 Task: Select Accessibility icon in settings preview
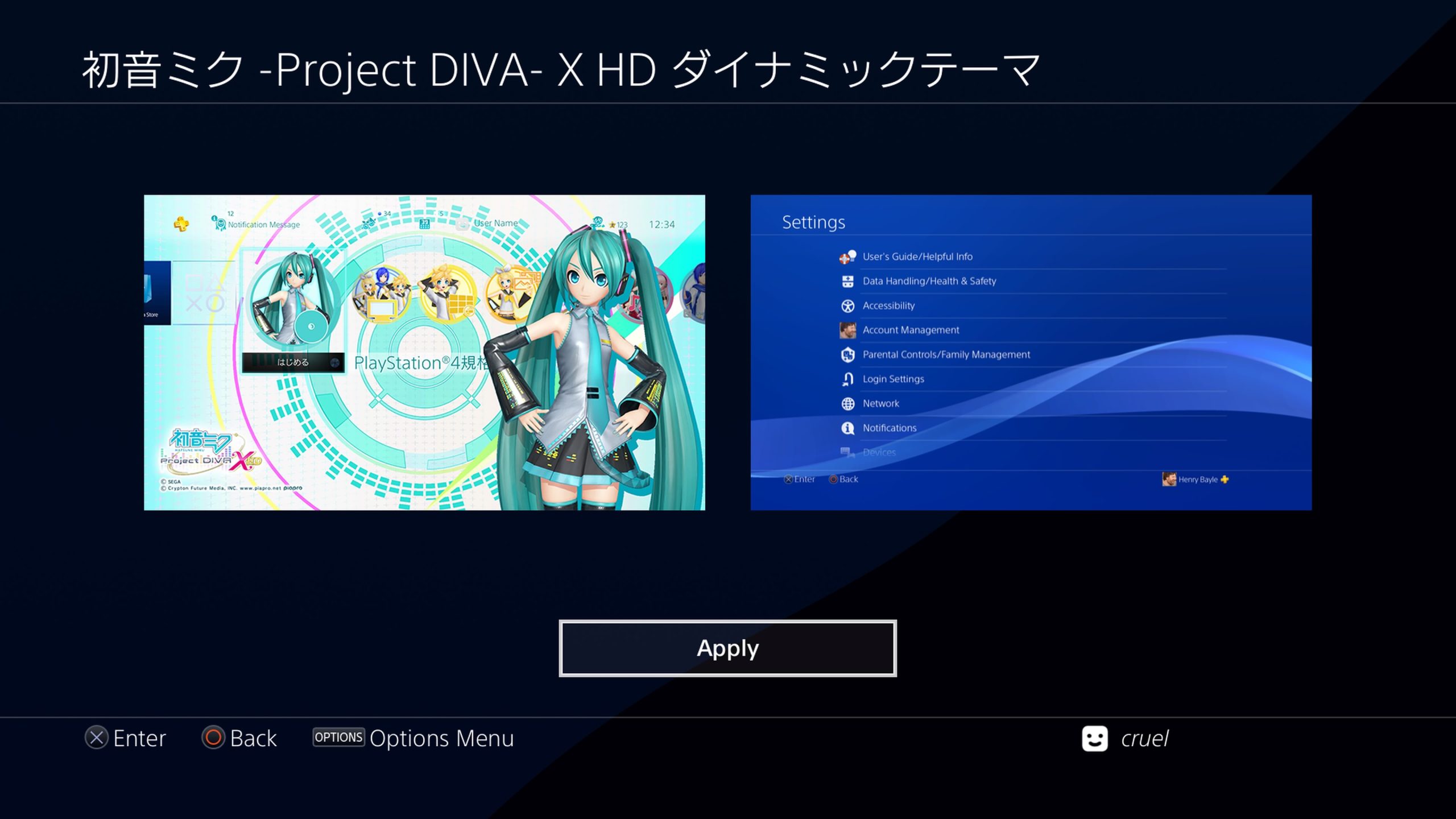847,306
